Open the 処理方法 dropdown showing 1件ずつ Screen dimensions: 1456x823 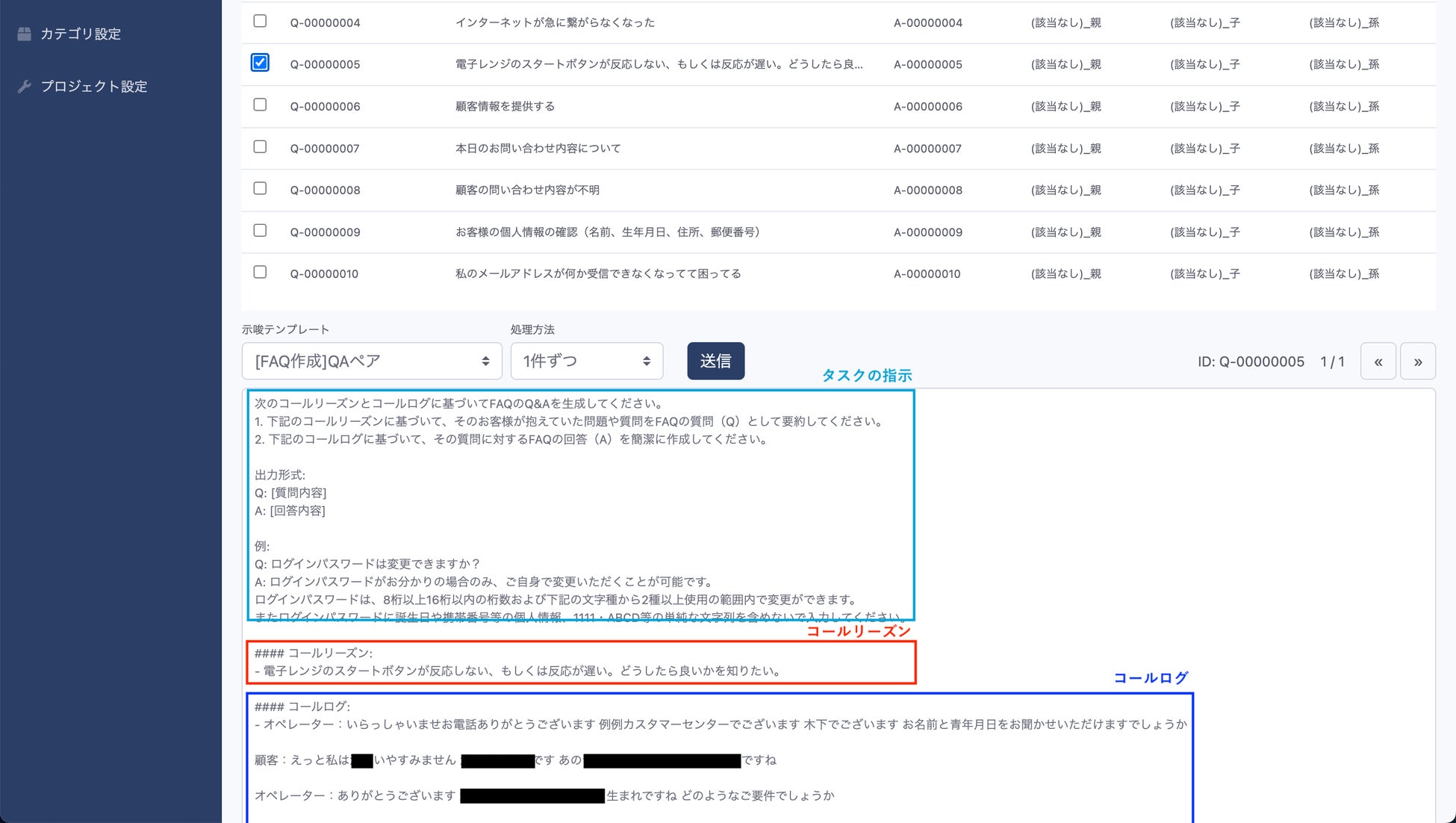tap(586, 361)
